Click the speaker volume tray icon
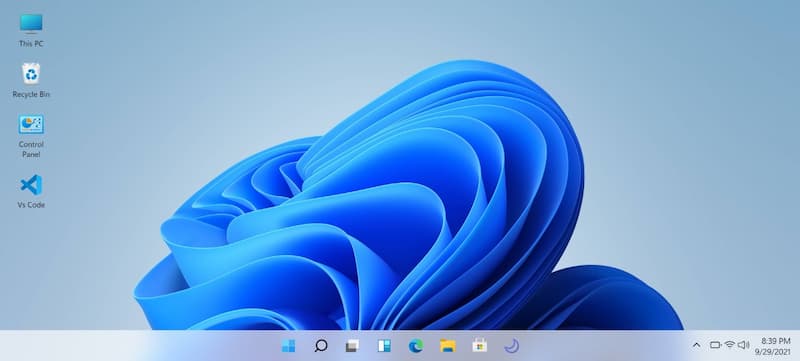Screen dimensions: 800x361 pos(743,345)
